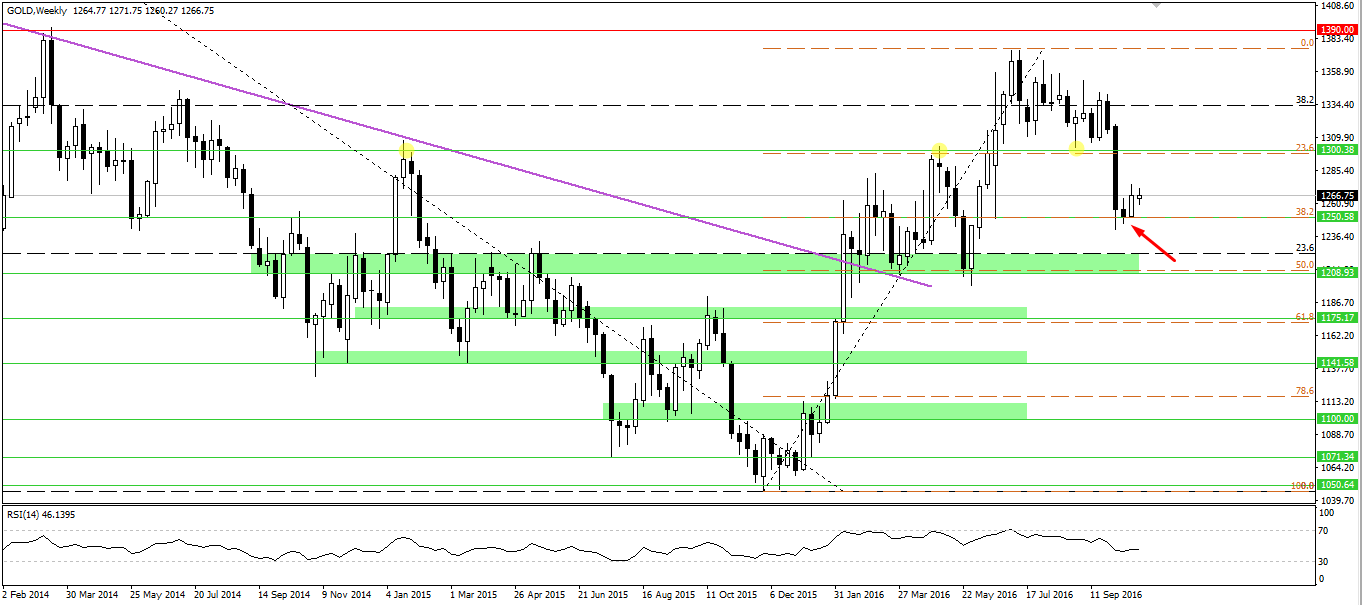Click the red 1390.00 price label
Screen dimensions: 1362x605
point(1337,31)
